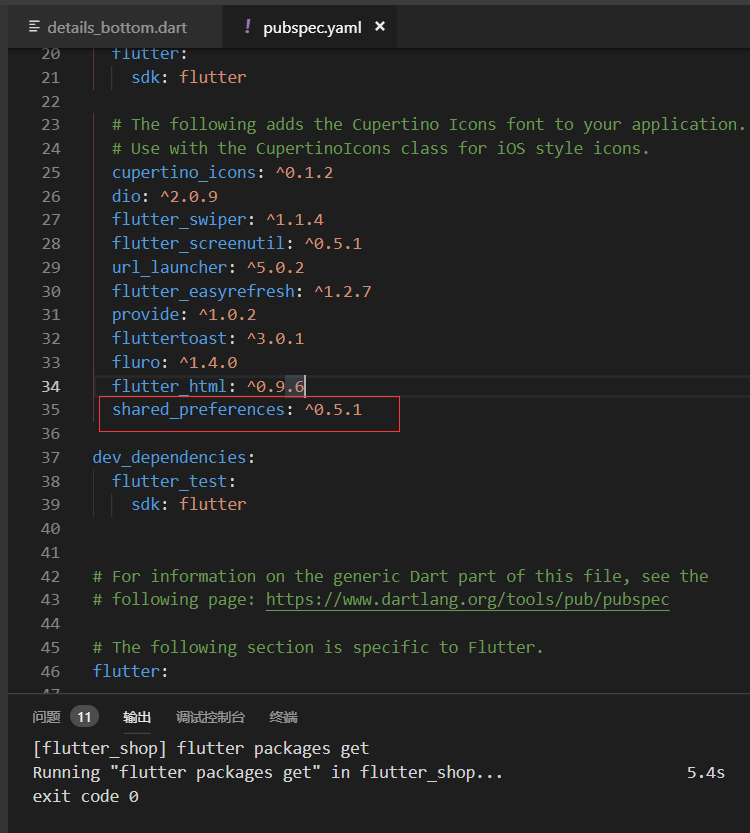The width and height of the screenshot is (750, 833).
Task: Click the flutter_easyrefresh version ^1.2.7
Action: click(343, 291)
